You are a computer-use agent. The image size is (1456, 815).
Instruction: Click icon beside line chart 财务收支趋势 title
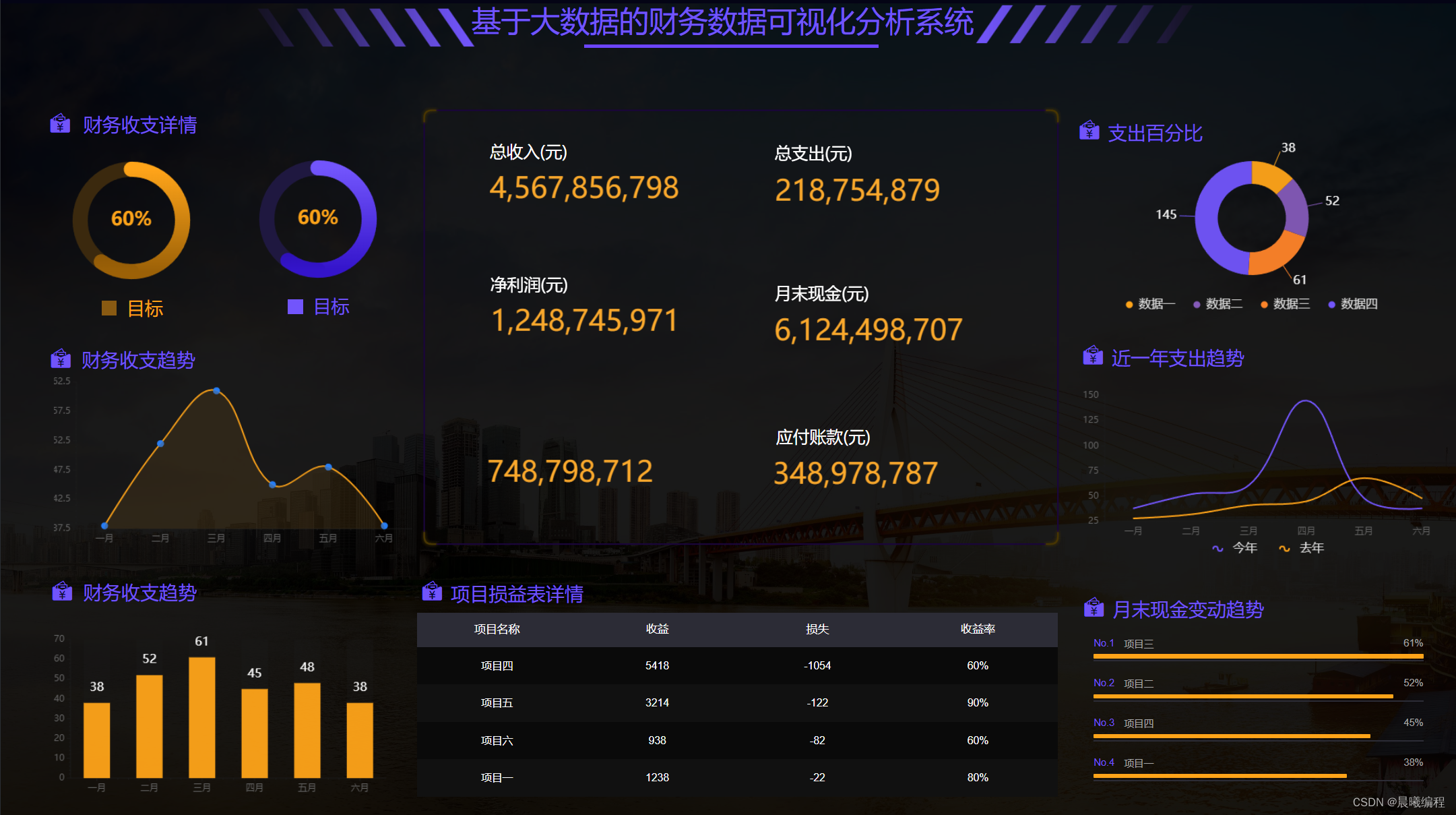tap(61, 359)
